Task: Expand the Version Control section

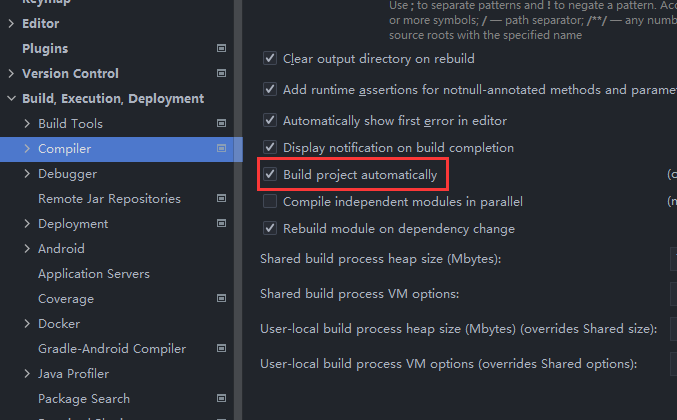Action: tap(11, 74)
